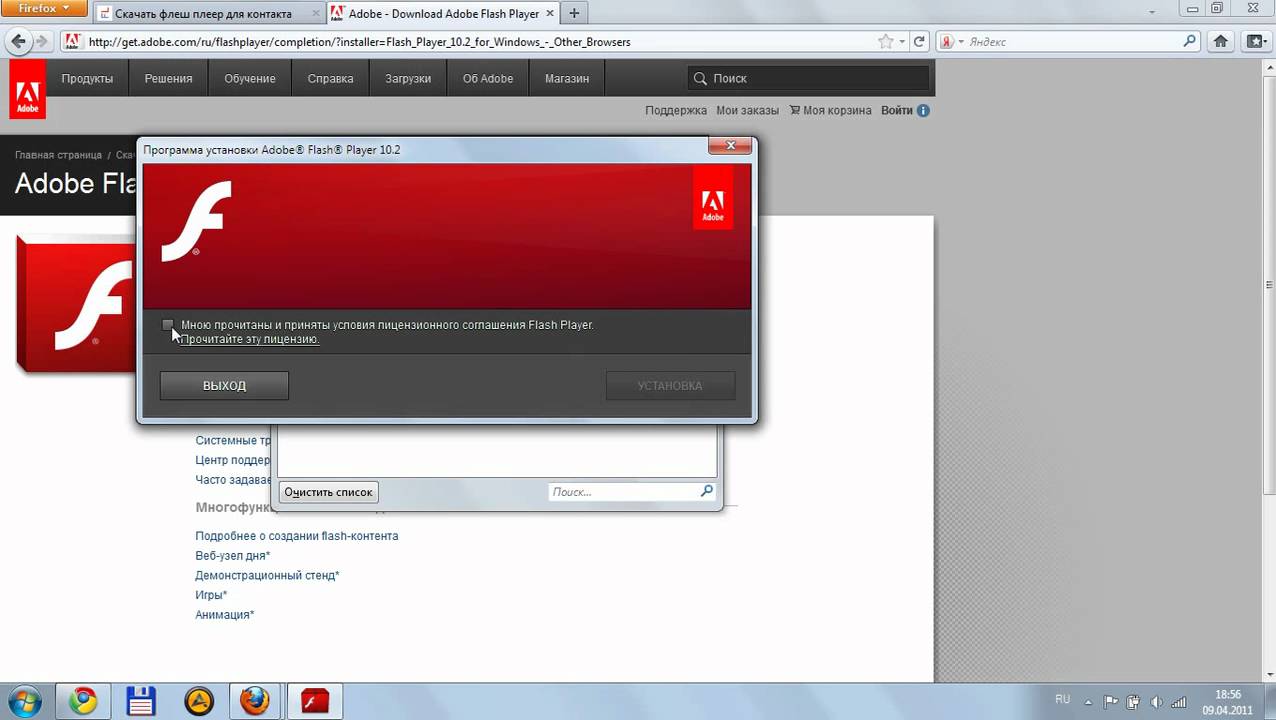The width and height of the screenshot is (1276, 720).
Task: Click the Главная страница breadcrumb
Action: [x=58, y=155]
